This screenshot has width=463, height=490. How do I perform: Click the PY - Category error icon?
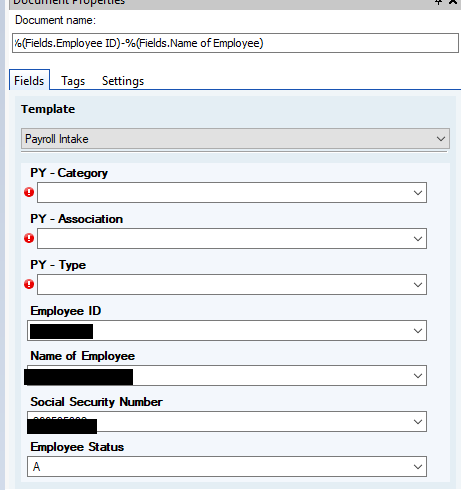tap(29, 192)
